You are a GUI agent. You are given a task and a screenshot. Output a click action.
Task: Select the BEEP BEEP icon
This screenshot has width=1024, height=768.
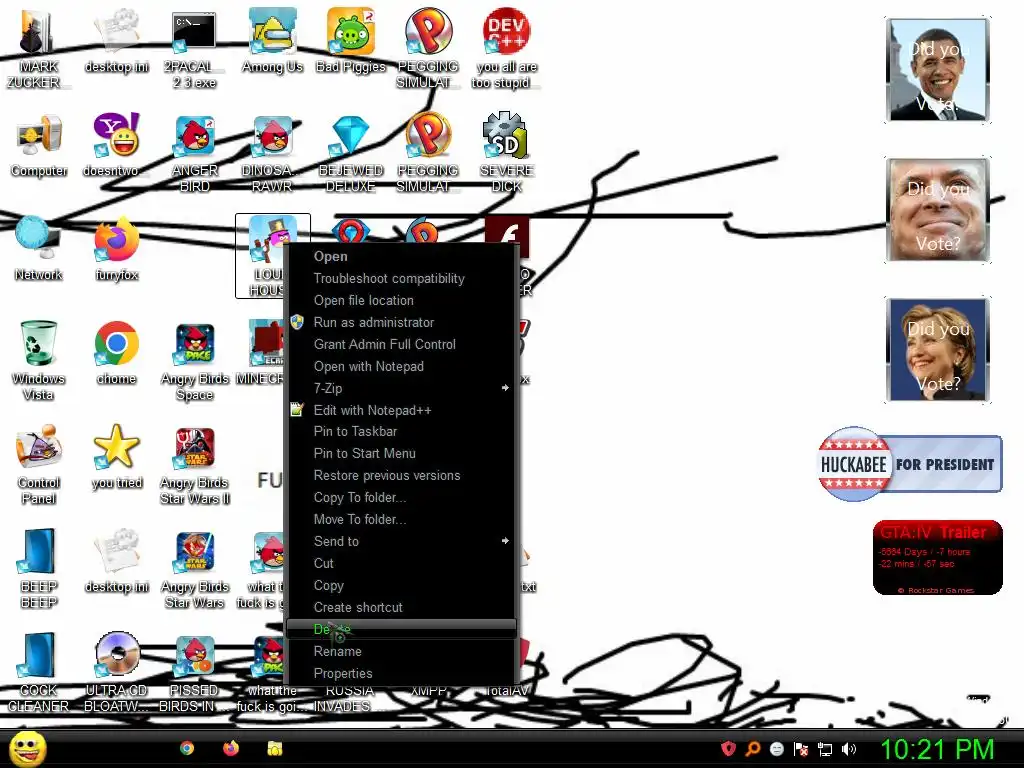[39, 568]
